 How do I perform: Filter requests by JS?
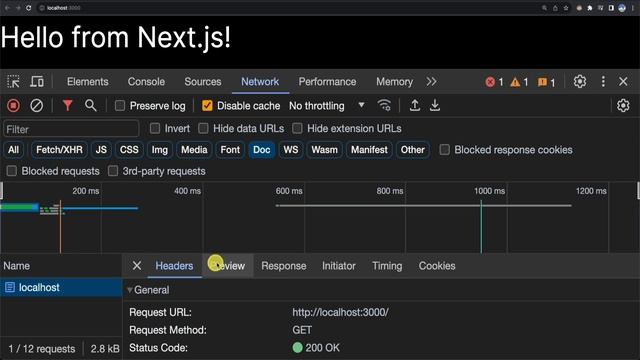coord(101,150)
